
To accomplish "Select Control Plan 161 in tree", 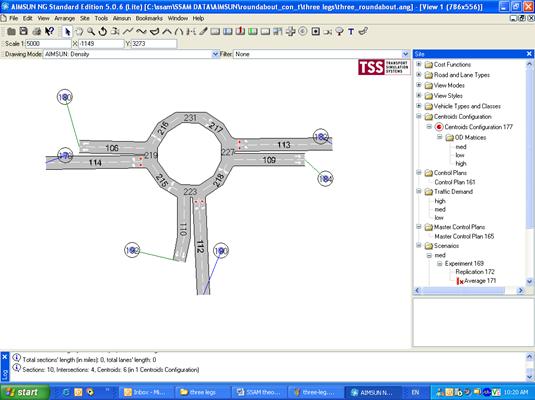I will 455,182.
